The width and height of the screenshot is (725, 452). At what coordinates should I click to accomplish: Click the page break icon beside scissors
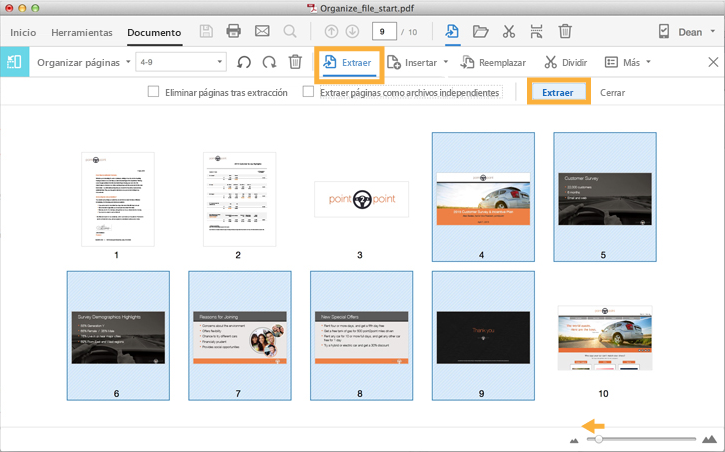536,31
